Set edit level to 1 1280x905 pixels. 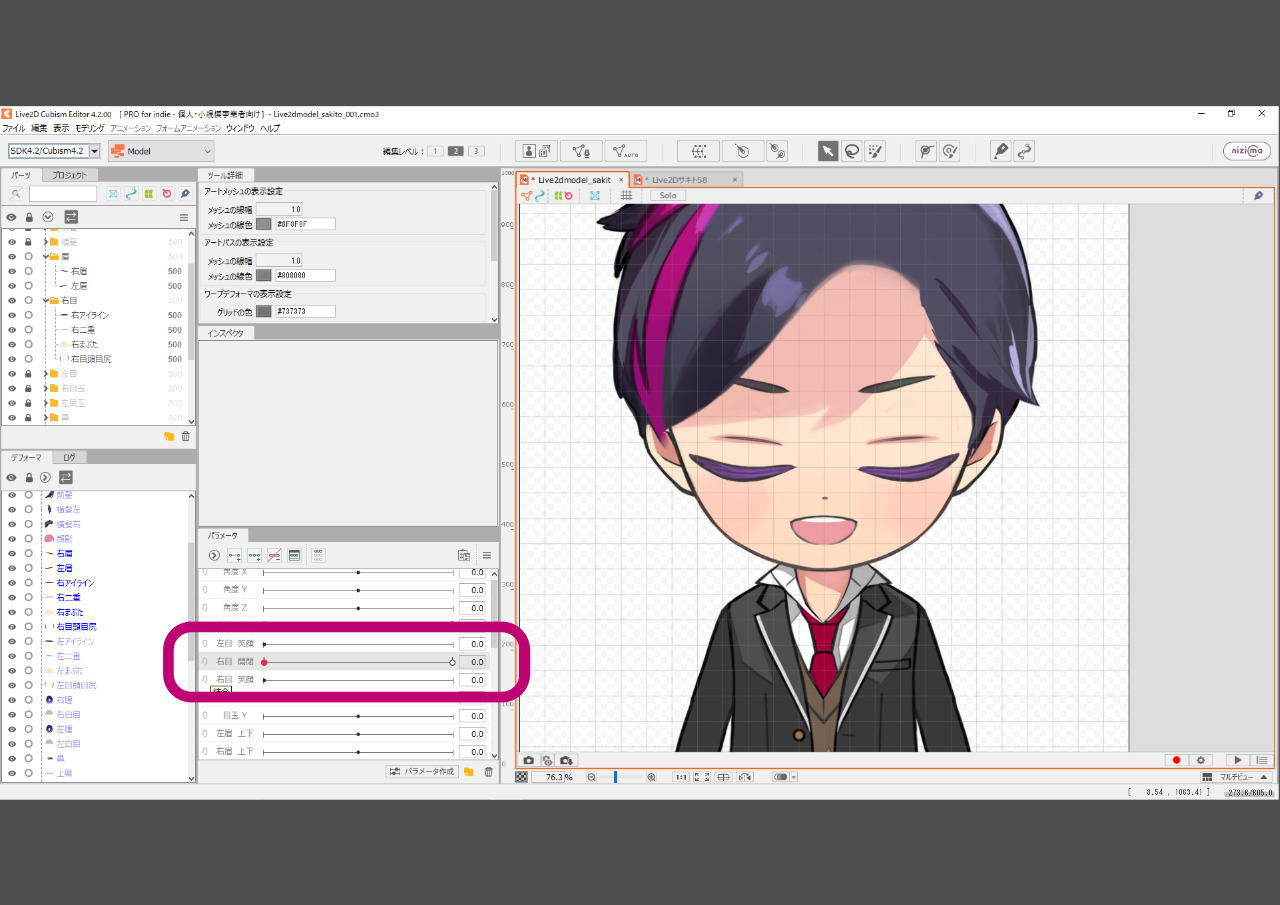click(x=435, y=151)
